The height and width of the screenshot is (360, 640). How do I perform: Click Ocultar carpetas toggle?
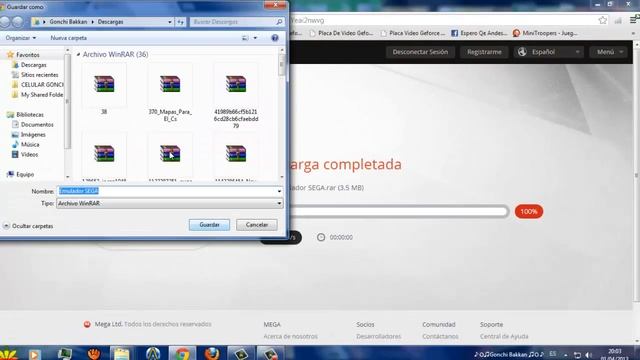click(29, 226)
